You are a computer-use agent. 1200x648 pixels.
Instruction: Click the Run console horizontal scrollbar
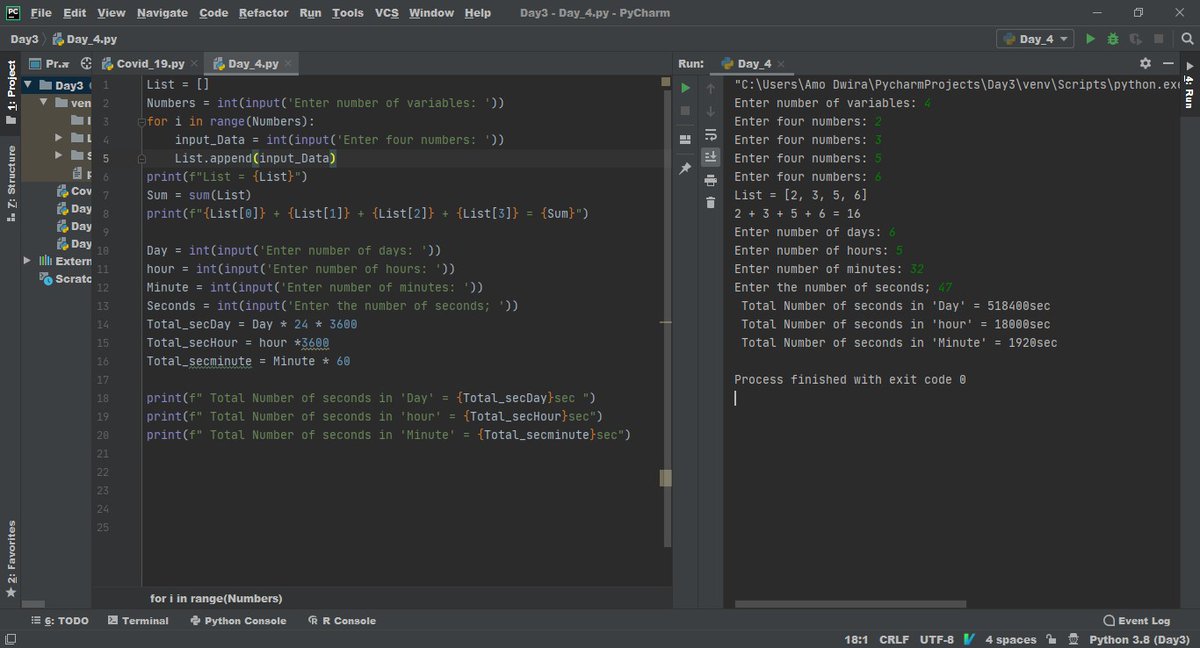(850, 603)
